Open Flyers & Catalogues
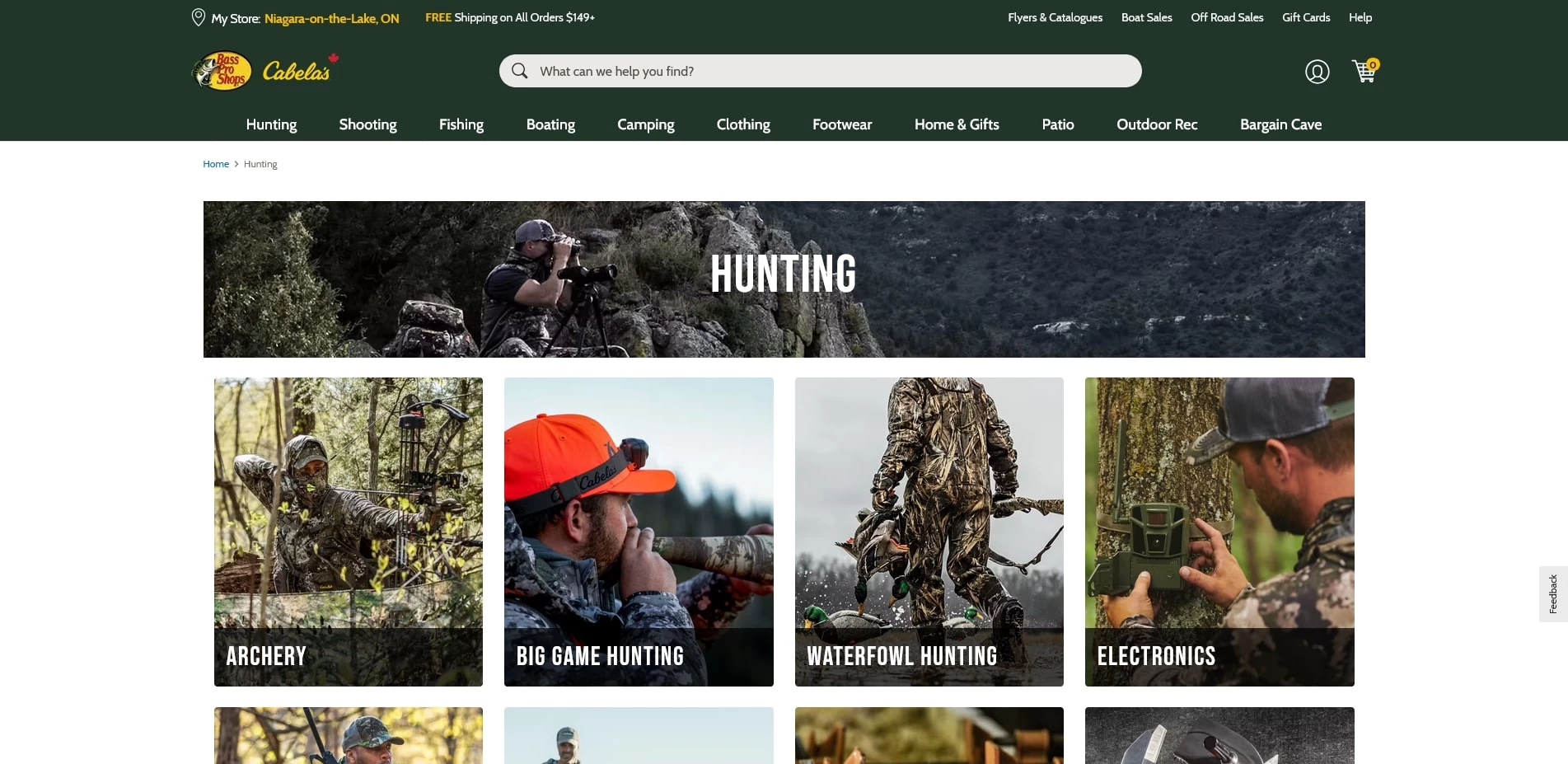The image size is (1568, 764). coord(1055,16)
